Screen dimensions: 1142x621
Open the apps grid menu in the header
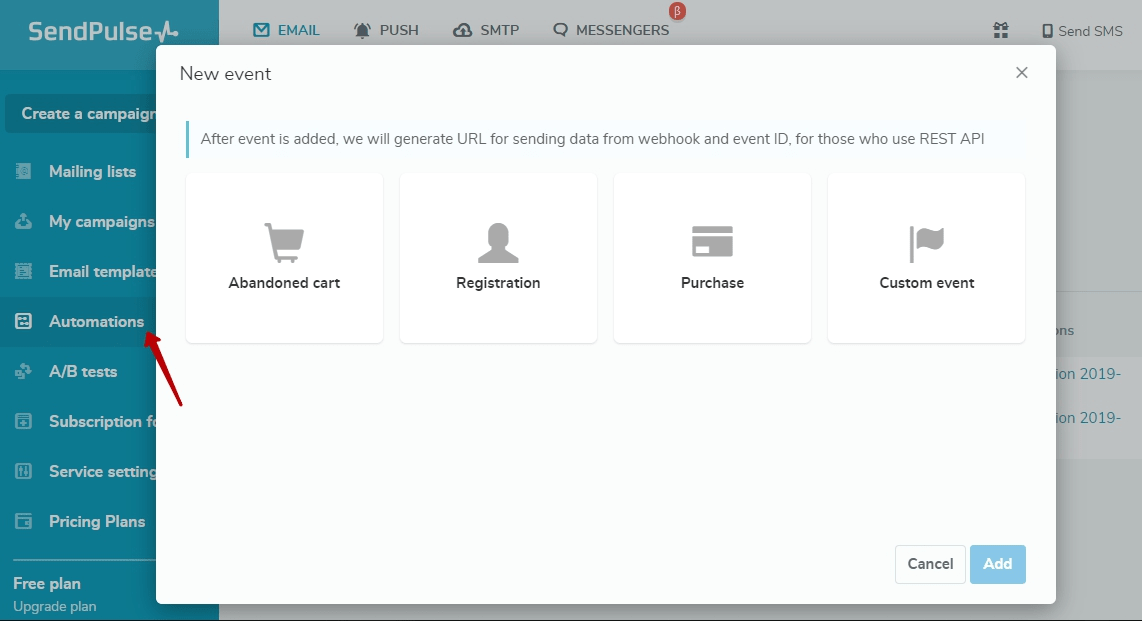[1000, 30]
